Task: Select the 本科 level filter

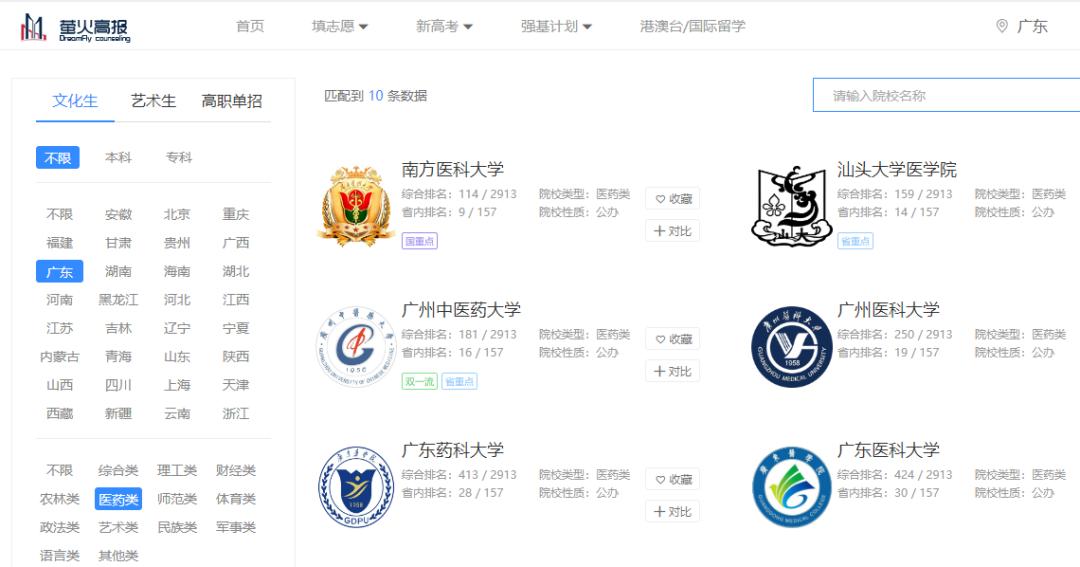Action: click(118, 158)
